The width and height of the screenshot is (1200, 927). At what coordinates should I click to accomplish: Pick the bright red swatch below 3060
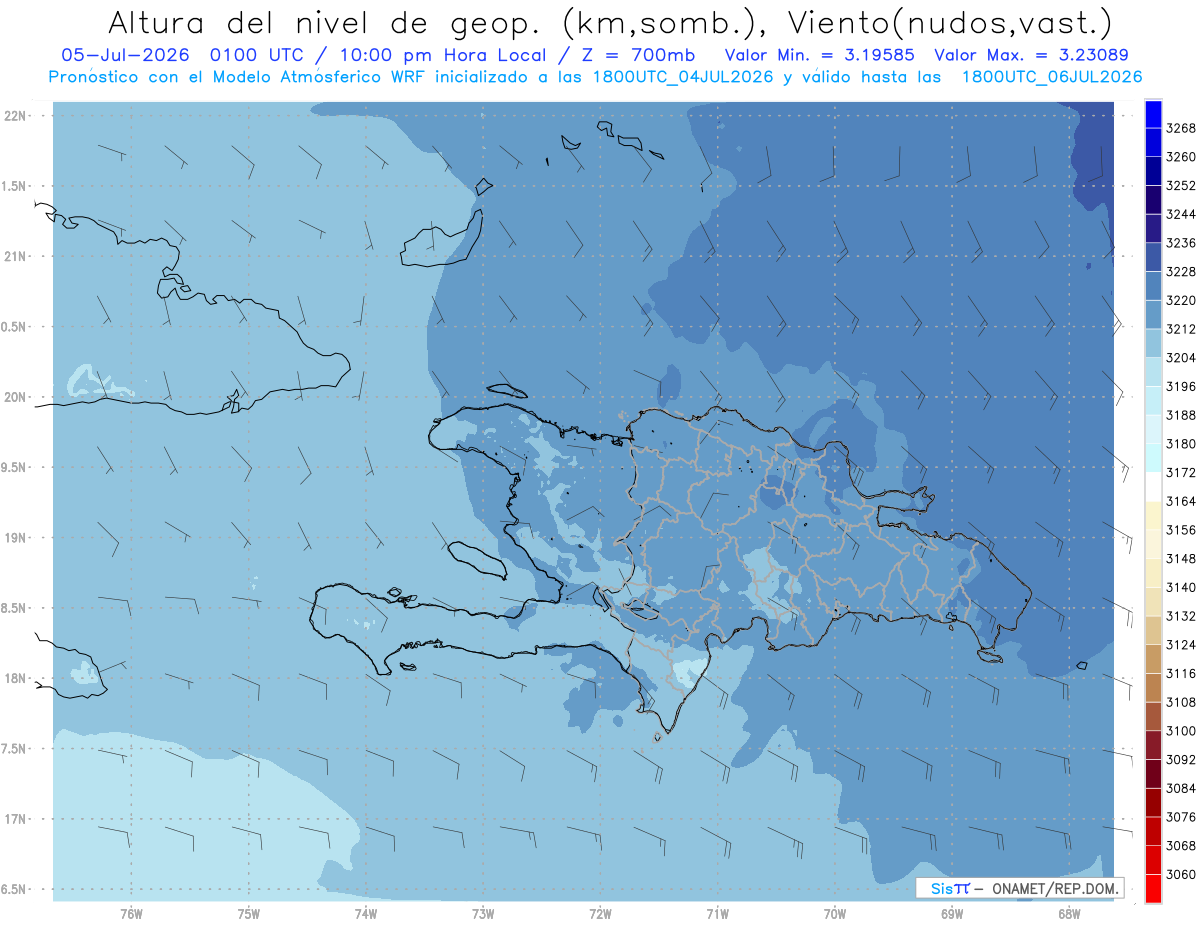1153,888
